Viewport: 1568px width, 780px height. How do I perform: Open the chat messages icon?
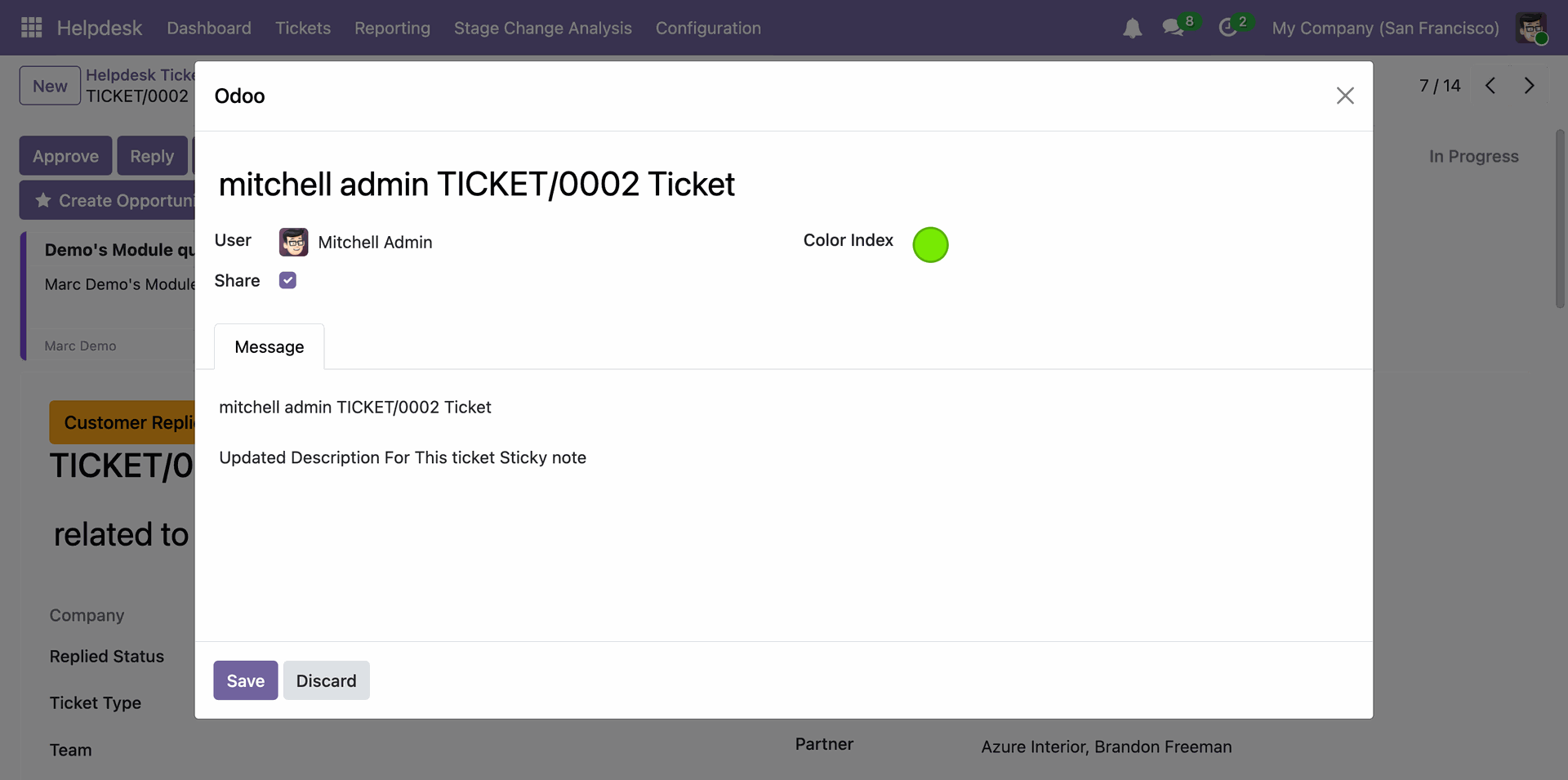coord(1174,28)
